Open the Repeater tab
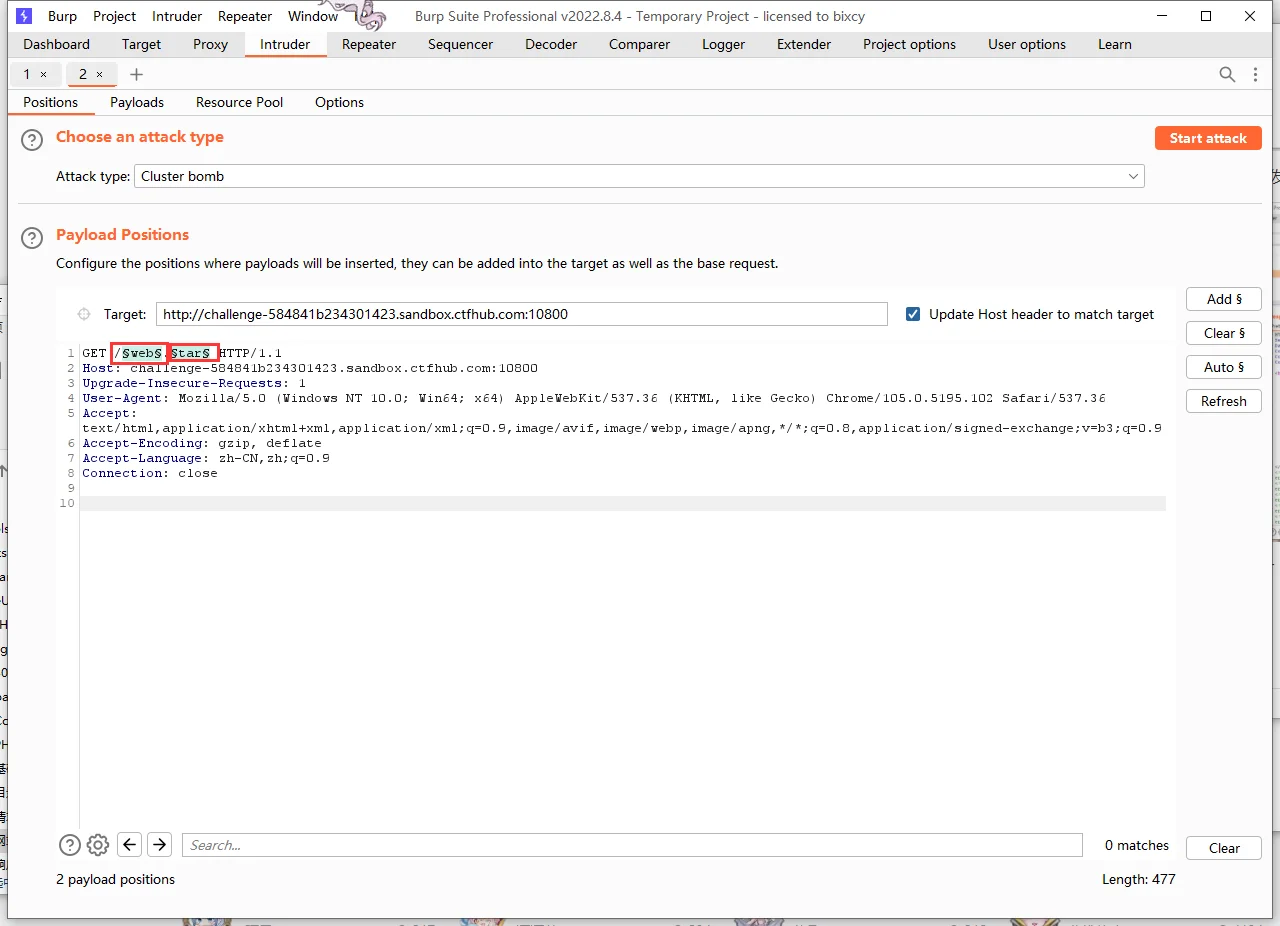 pyautogui.click(x=369, y=44)
